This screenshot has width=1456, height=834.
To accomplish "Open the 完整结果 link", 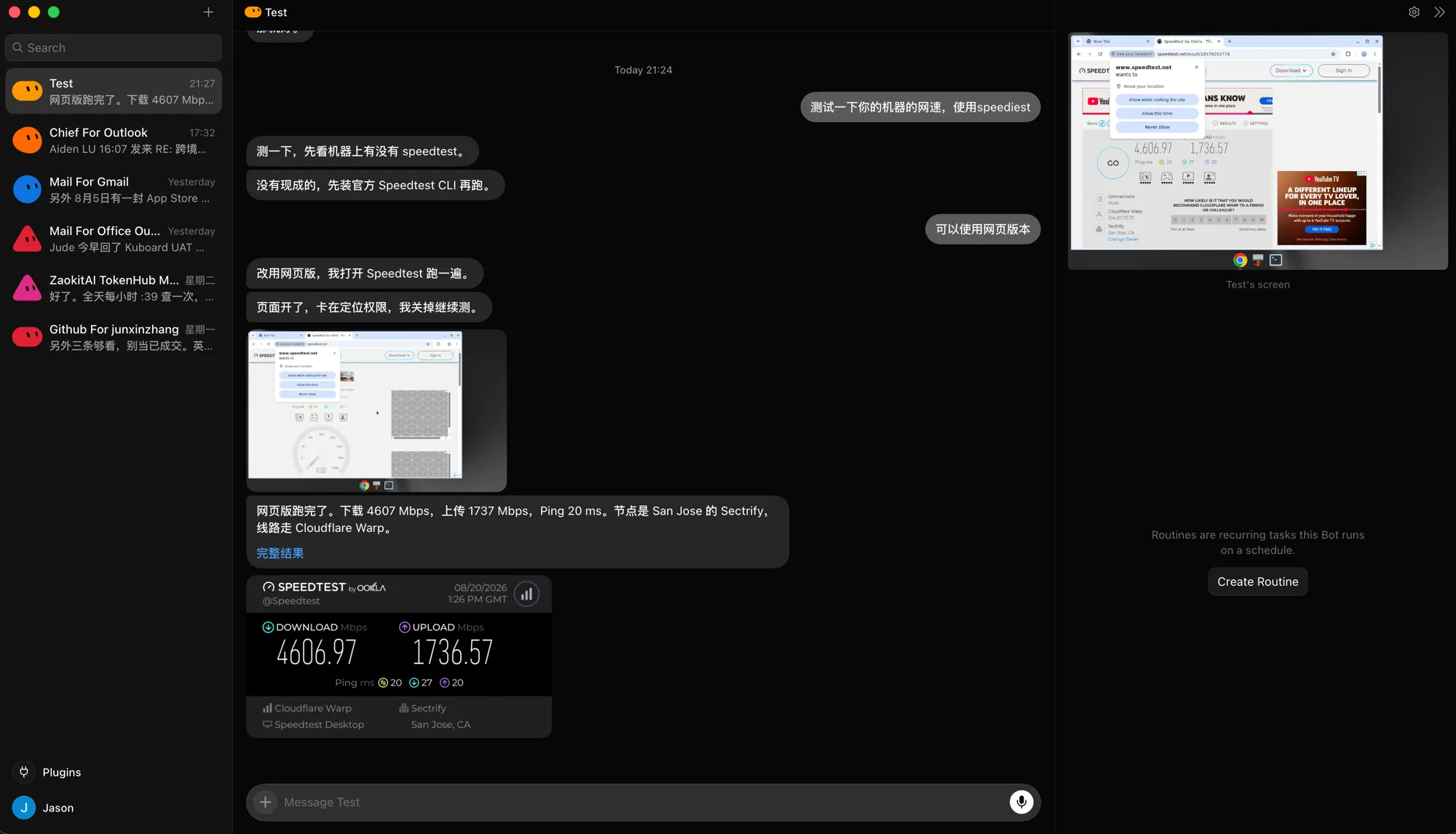I will point(280,553).
